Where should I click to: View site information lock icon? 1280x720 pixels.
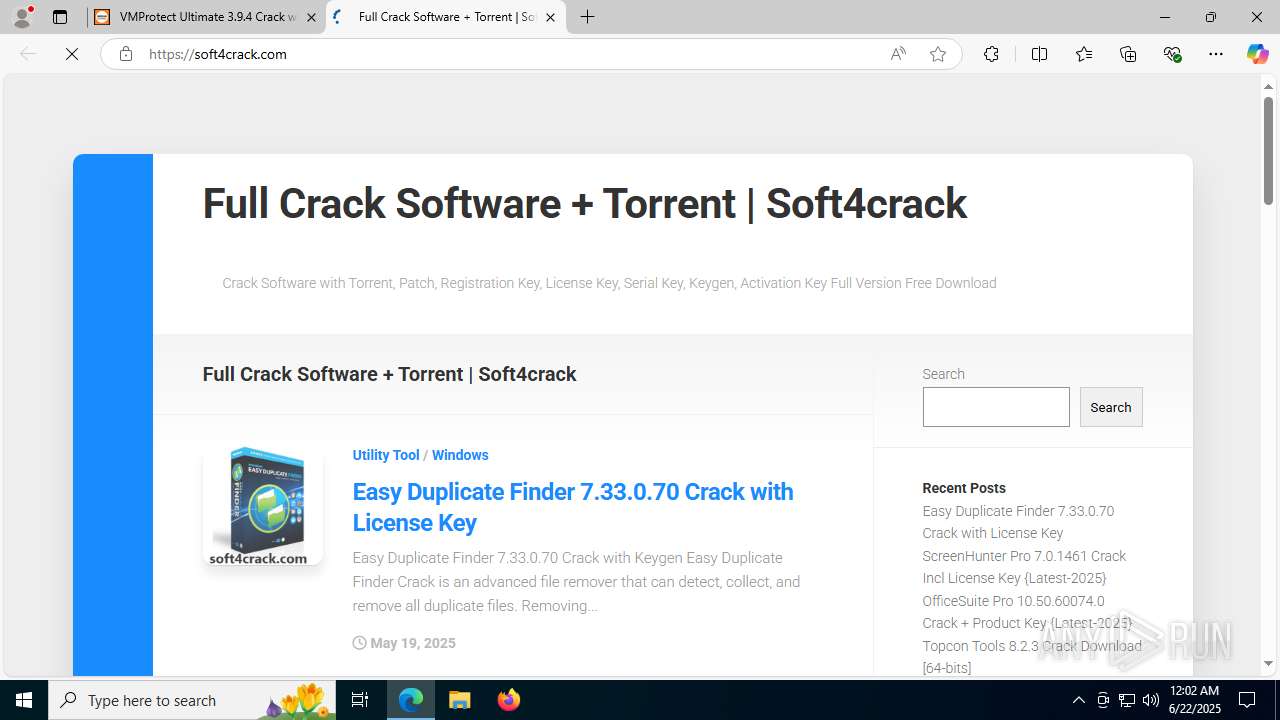point(126,54)
